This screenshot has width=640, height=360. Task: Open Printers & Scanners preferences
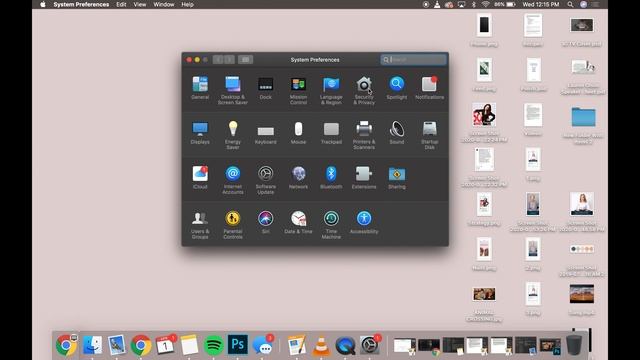[x=364, y=135]
